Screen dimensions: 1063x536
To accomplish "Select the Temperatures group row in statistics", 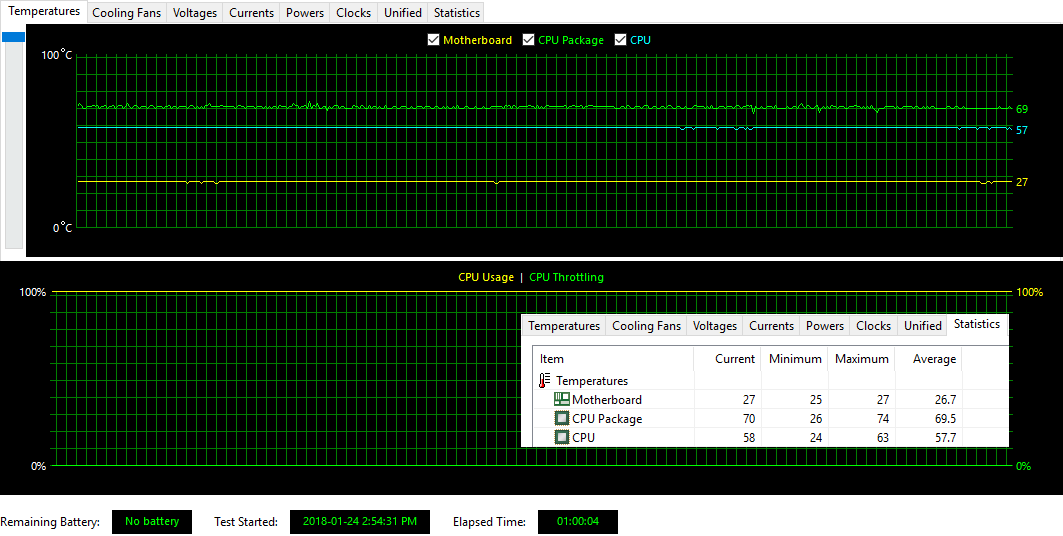I will 592,381.
